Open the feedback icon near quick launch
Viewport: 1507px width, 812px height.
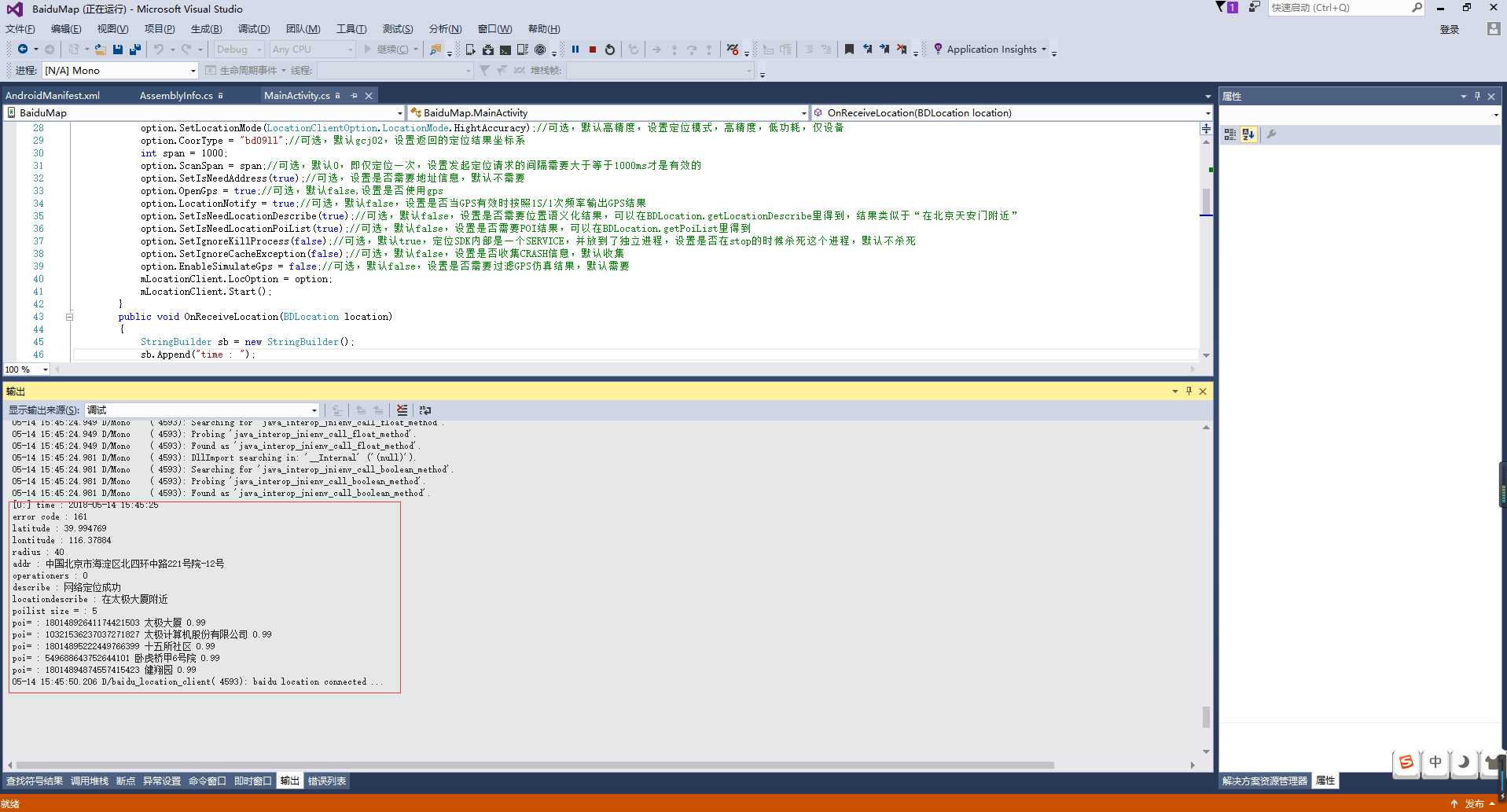tap(1254, 7)
